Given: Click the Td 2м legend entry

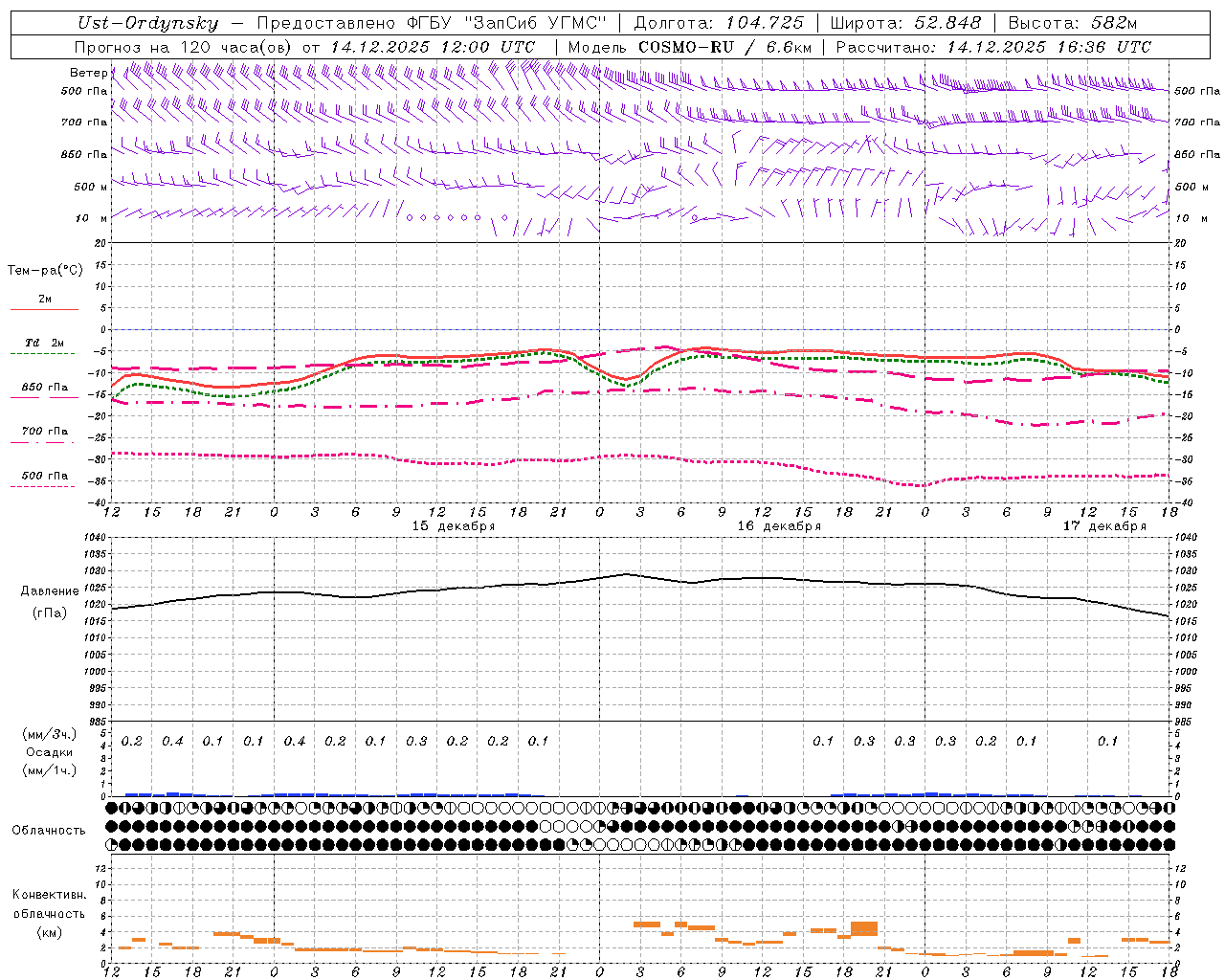Looking at the screenshot, I should (x=44, y=343).
